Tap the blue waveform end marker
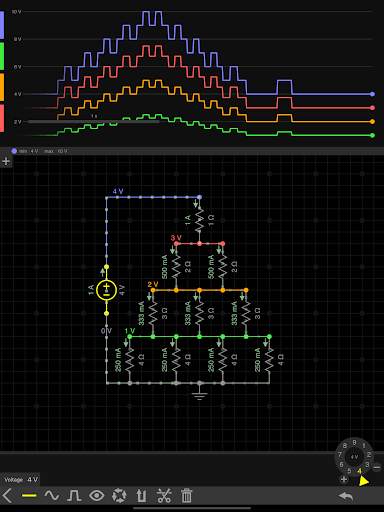 373,94
